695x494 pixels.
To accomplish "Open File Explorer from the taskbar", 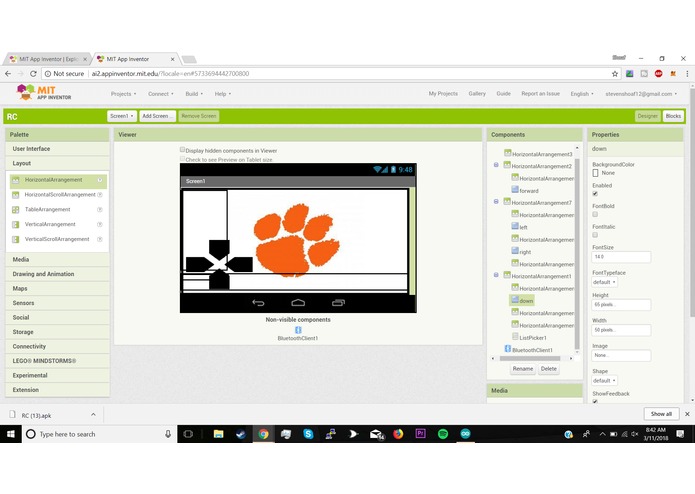I will [x=219, y=434].
